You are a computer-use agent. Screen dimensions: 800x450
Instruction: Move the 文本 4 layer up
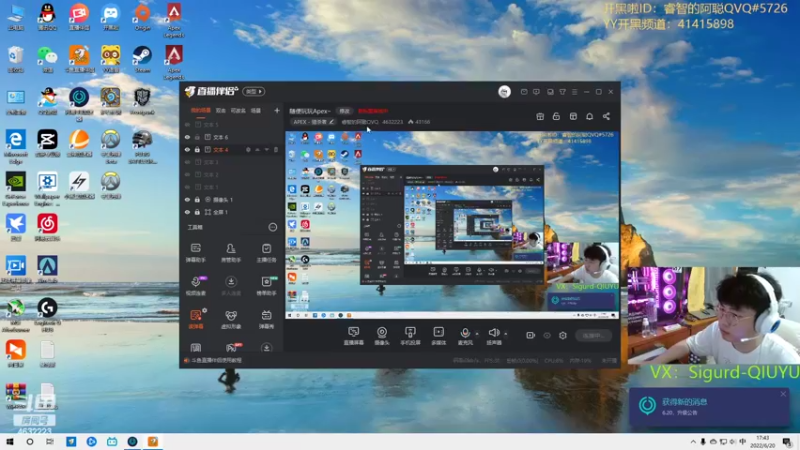pos(257,150)
